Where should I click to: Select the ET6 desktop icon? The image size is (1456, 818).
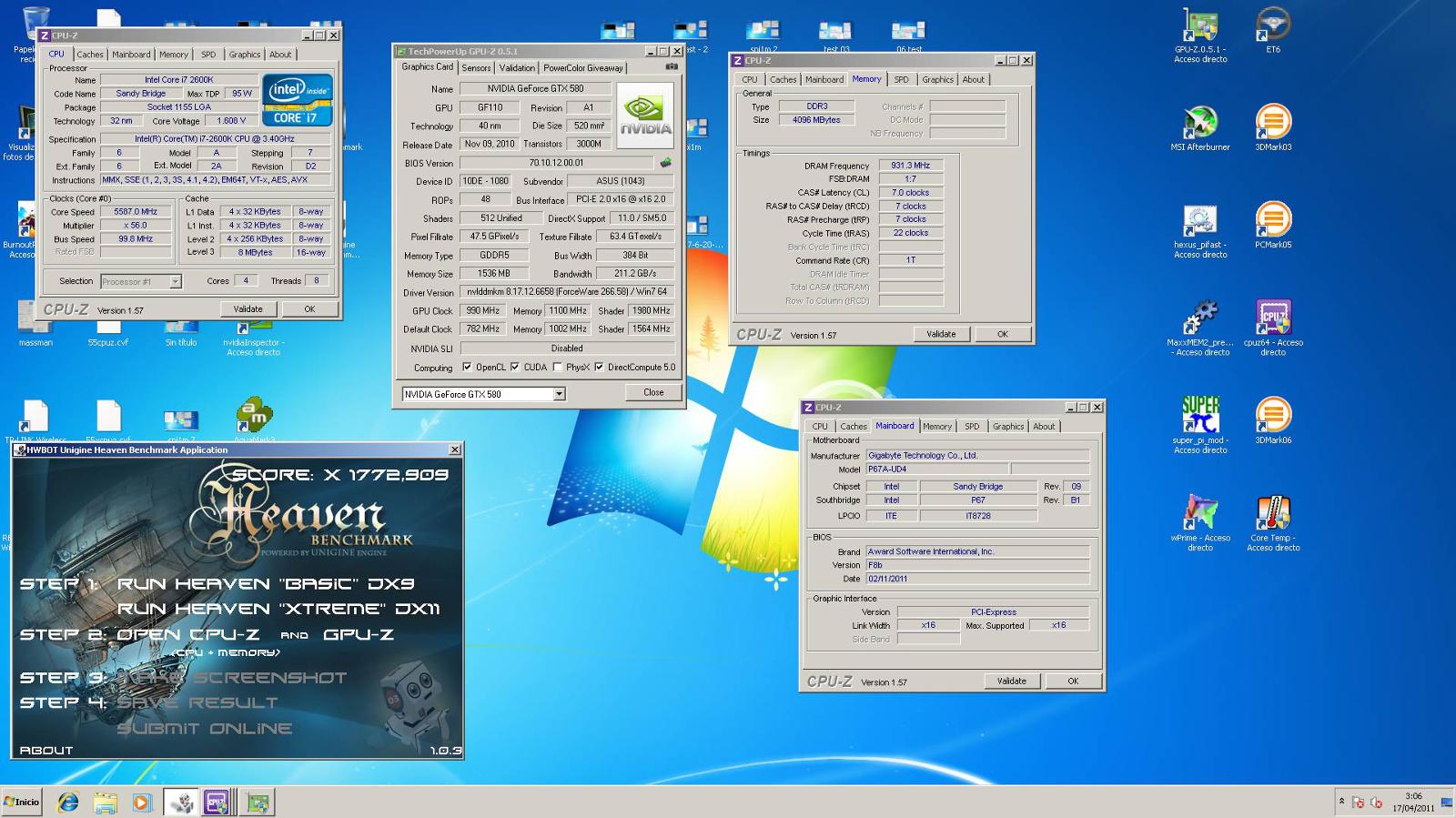tap(1273, 30)
